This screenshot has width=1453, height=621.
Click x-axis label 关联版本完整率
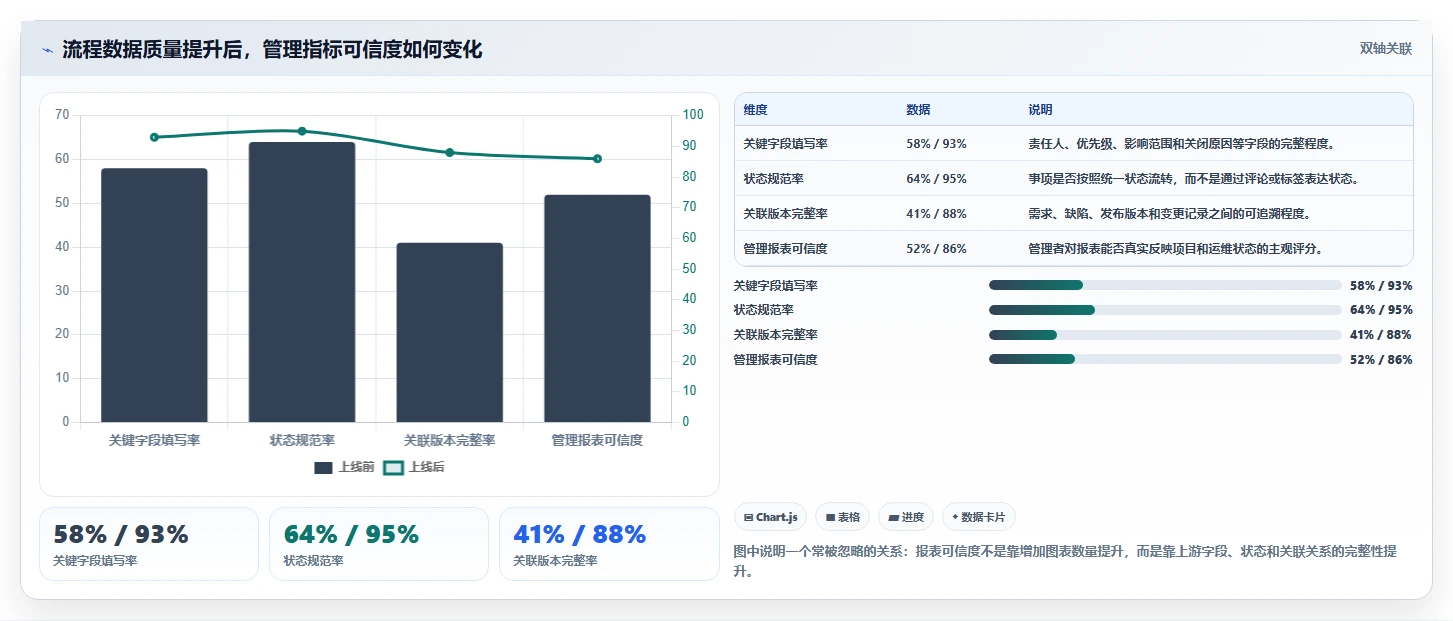click(449, 440)
